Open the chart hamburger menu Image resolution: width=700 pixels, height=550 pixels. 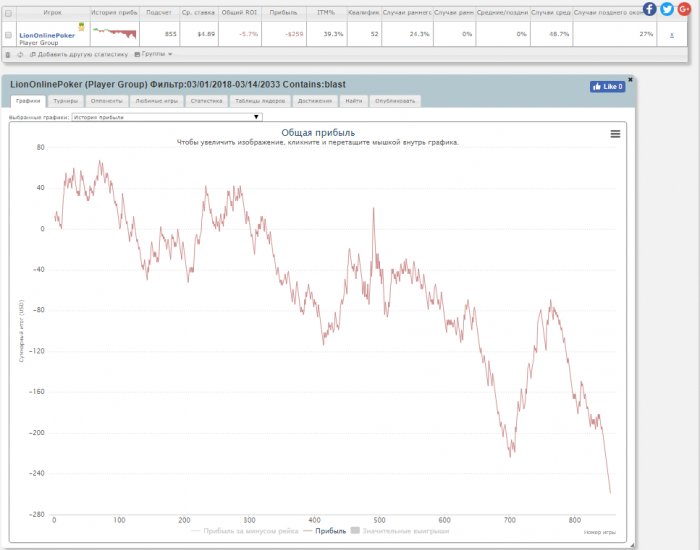[615, 134]
